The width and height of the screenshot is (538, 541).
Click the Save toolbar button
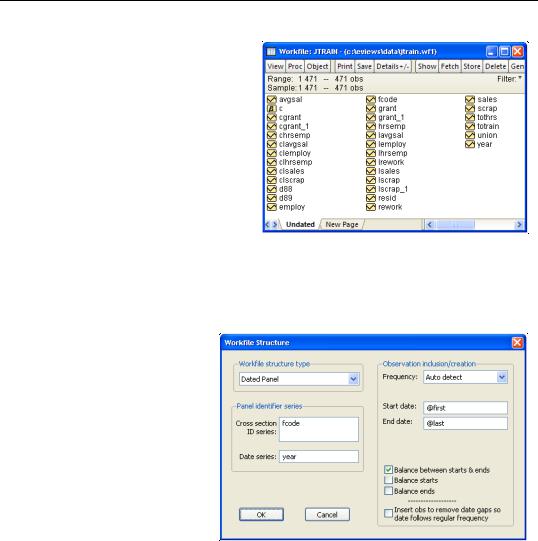tap(364, 66)
